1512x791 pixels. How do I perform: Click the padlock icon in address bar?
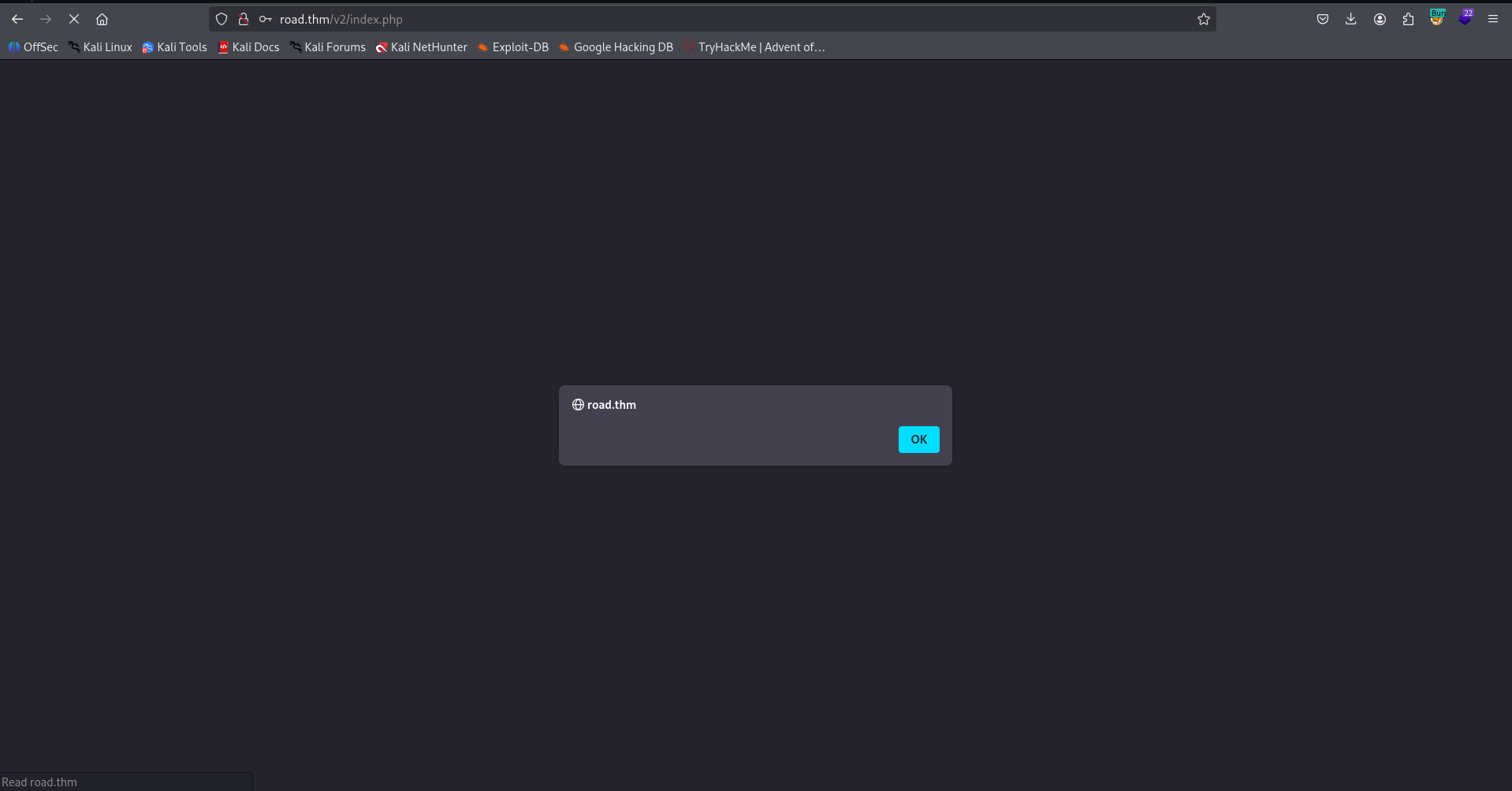click(244, 19)
